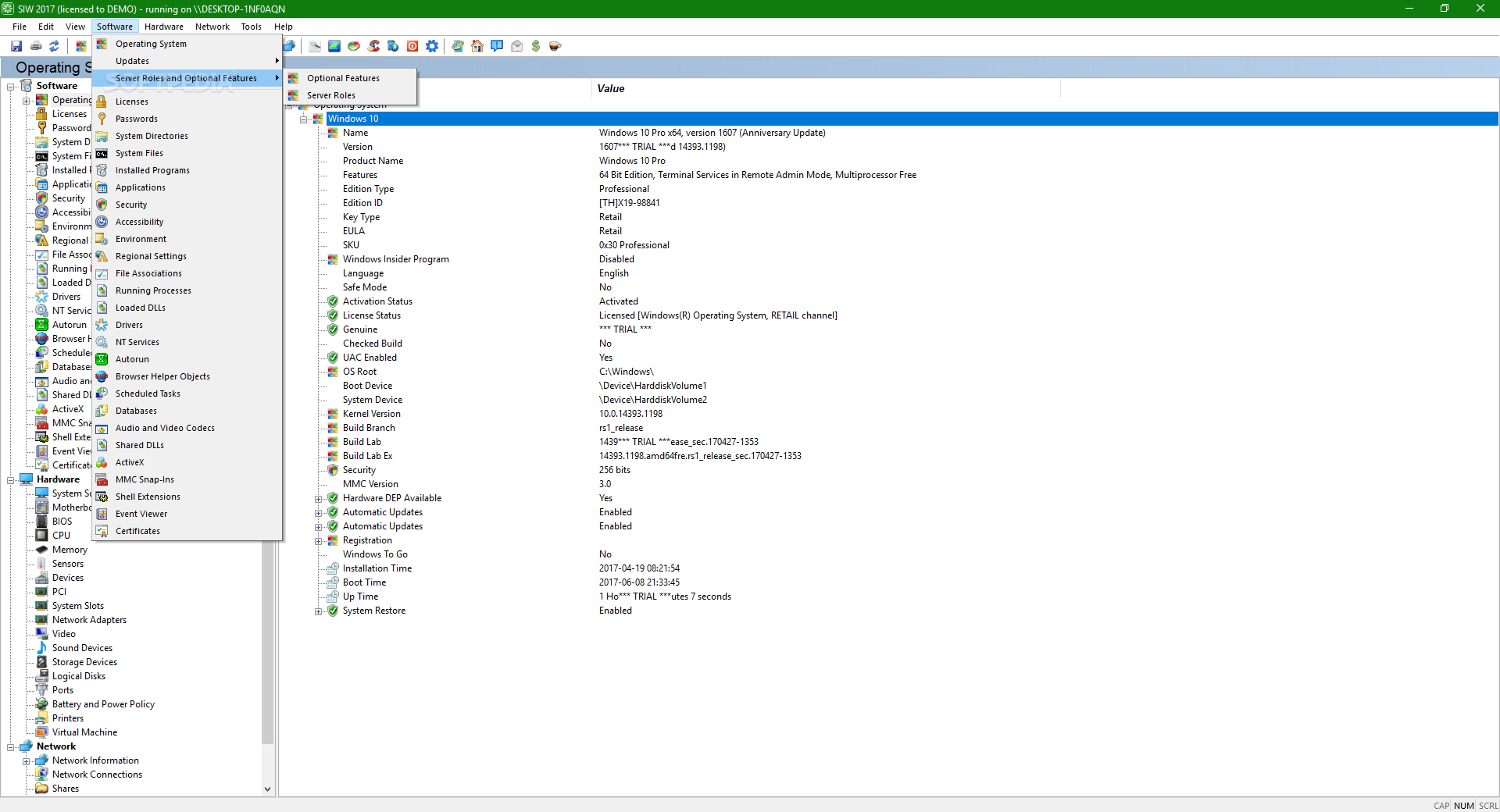
Task: Select System Slots in tree
Action: 78,606
